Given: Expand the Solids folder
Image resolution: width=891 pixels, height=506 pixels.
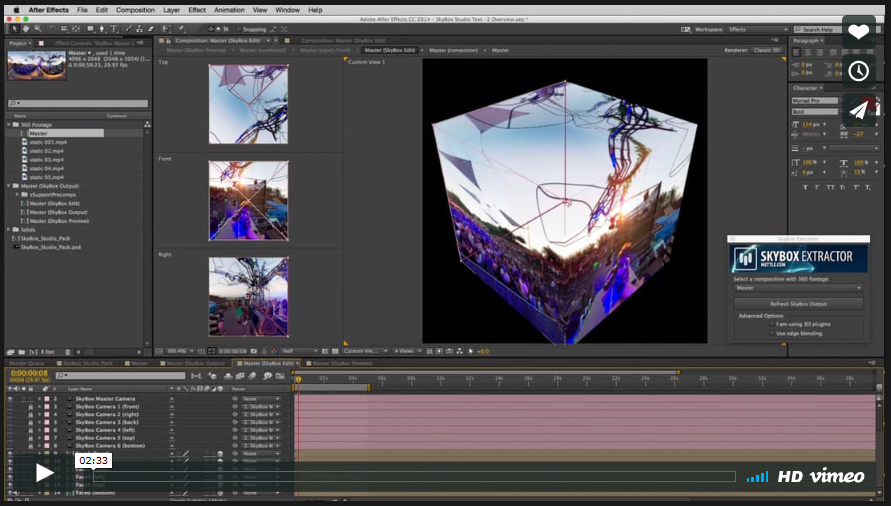Looking at the screenshot, I should tap(9, 230).
